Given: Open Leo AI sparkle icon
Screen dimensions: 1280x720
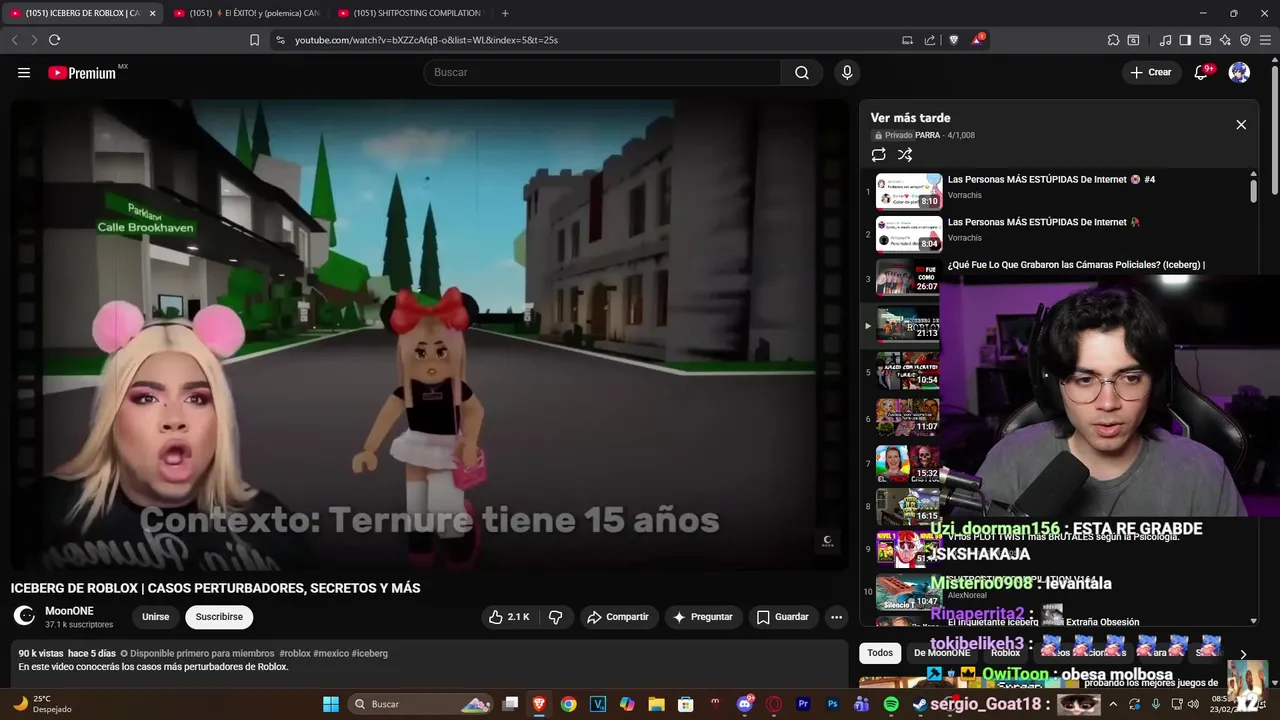Looking at the screenshot, I should point(1225,40).
